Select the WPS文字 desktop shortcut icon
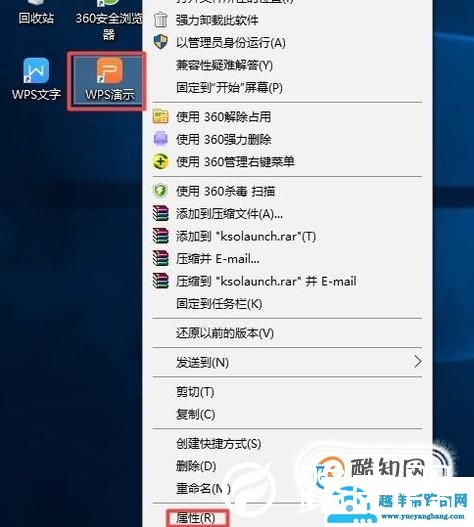 (36, 79)
